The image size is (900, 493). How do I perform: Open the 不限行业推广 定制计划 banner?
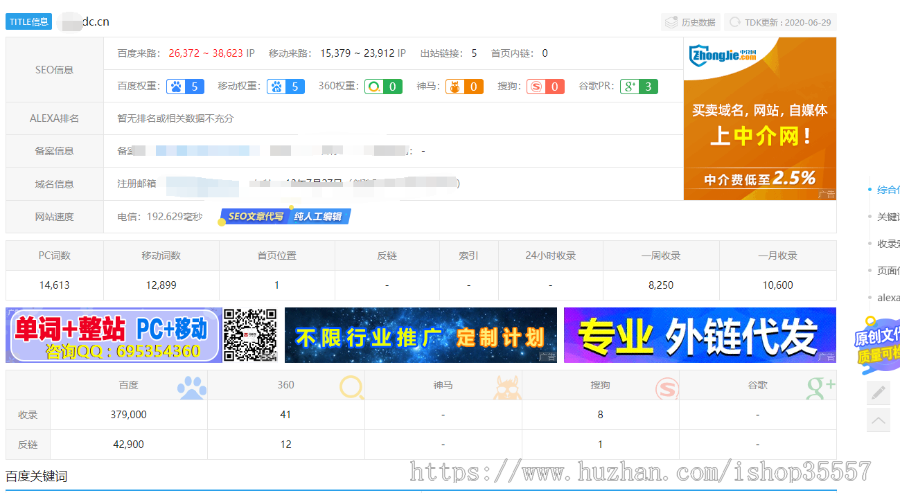(x=421, y=335)
